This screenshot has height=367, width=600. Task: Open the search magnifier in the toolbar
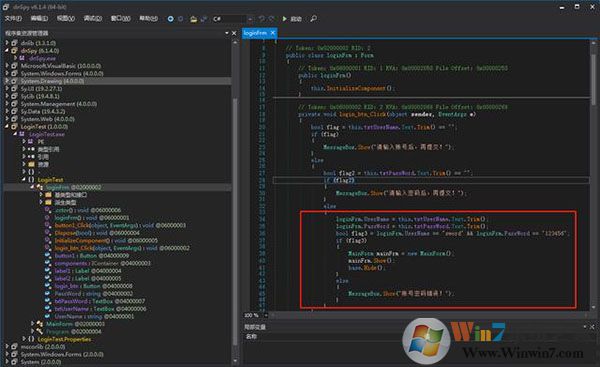(313, 18)
